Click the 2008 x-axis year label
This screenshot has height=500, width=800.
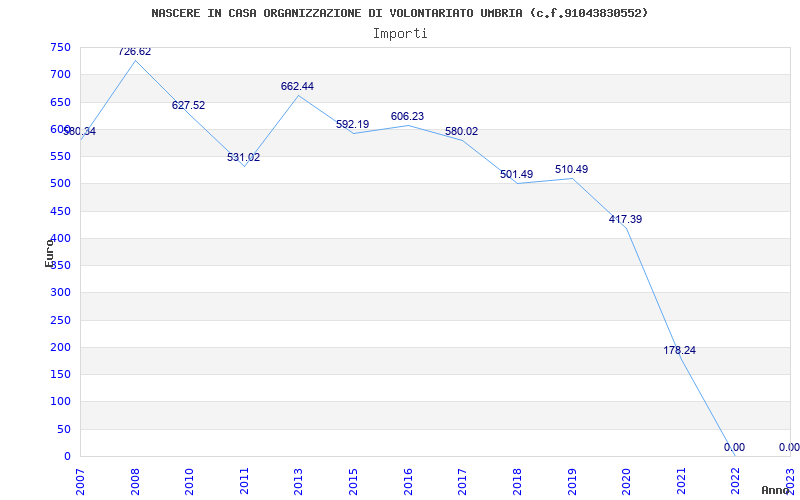click(135, 482)
